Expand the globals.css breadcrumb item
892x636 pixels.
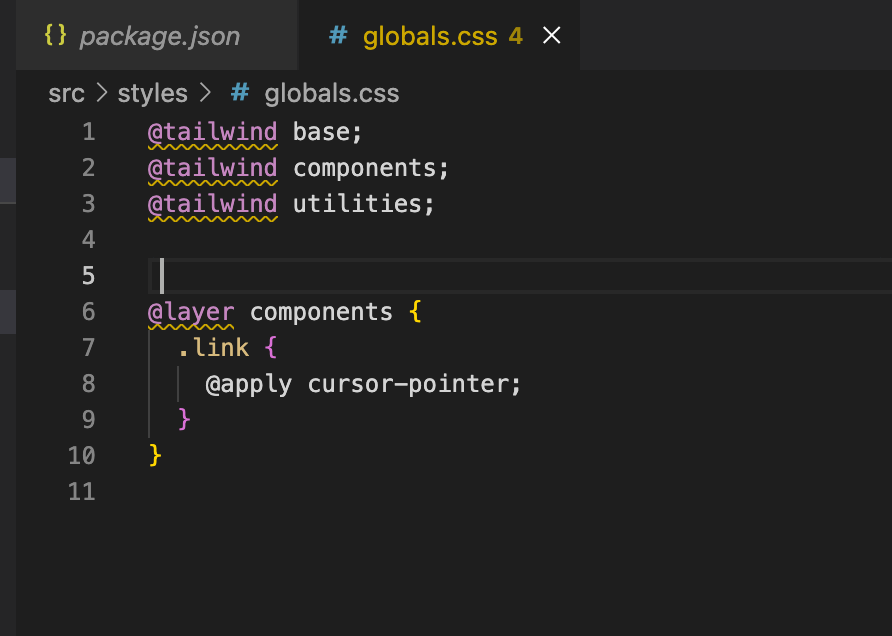331,94
